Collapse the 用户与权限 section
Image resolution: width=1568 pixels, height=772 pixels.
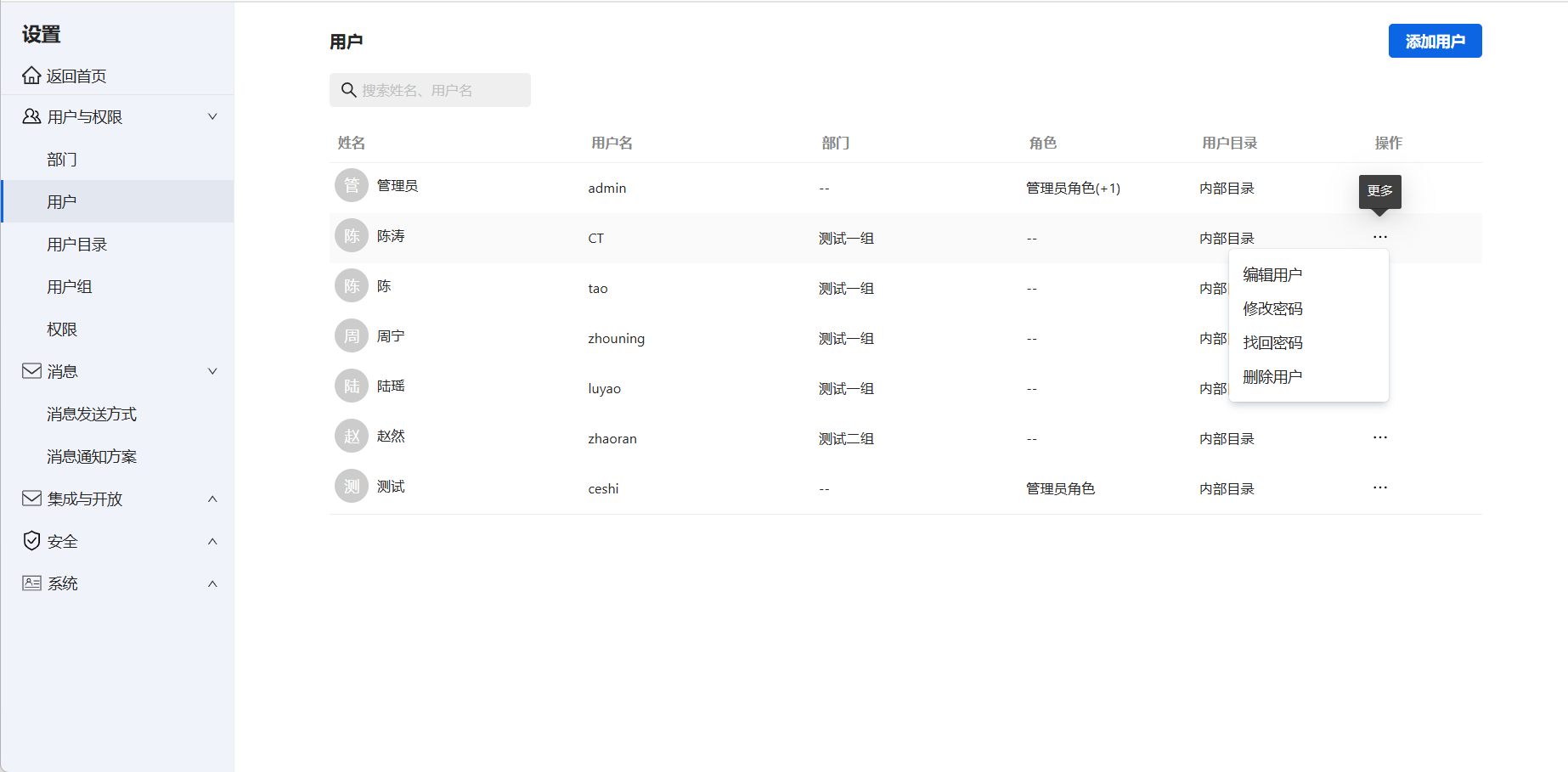tap(212, 116)
